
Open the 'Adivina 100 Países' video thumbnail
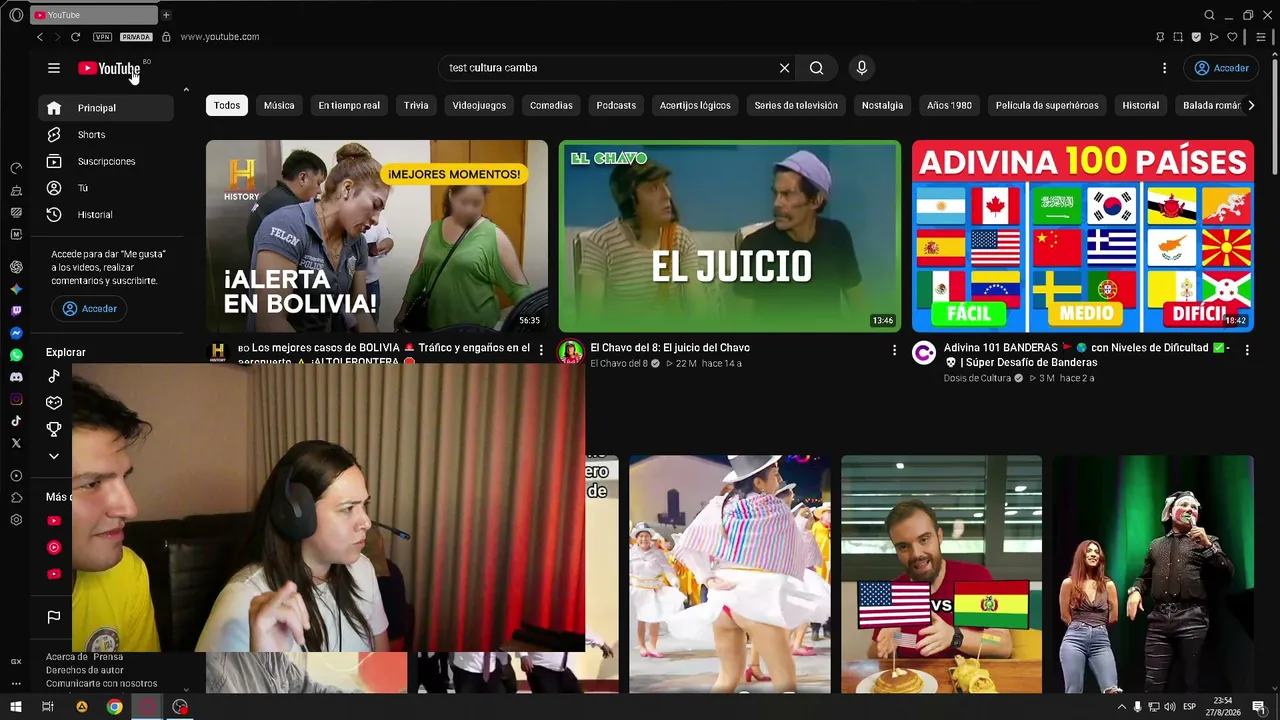(1083, 236)
